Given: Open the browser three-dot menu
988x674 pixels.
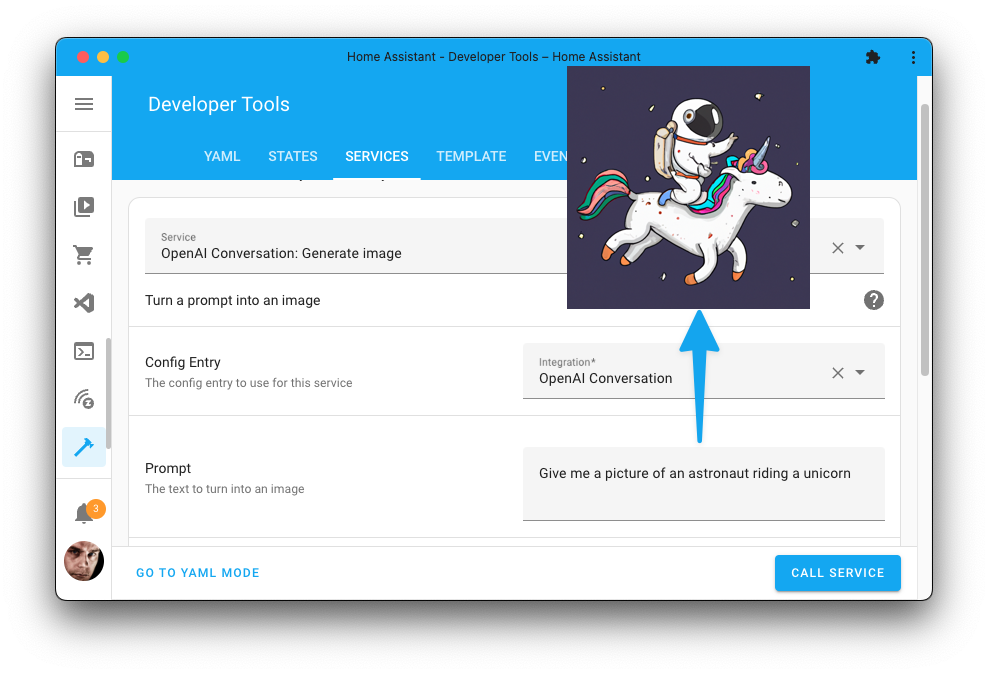Looking at the screenshot, I should (913, 57).
